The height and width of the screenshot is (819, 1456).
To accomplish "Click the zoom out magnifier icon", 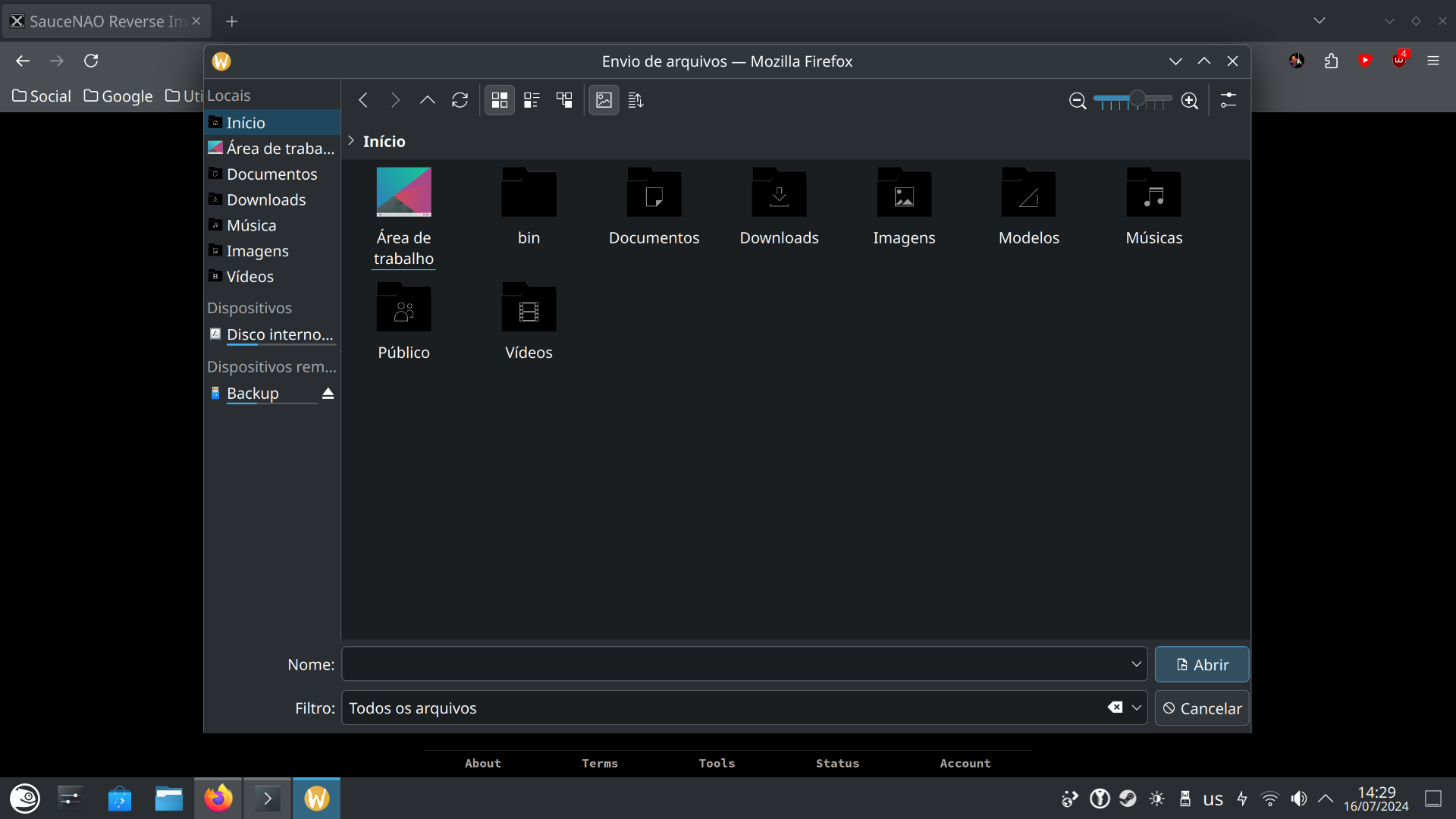I will (x=1078, y=101).
